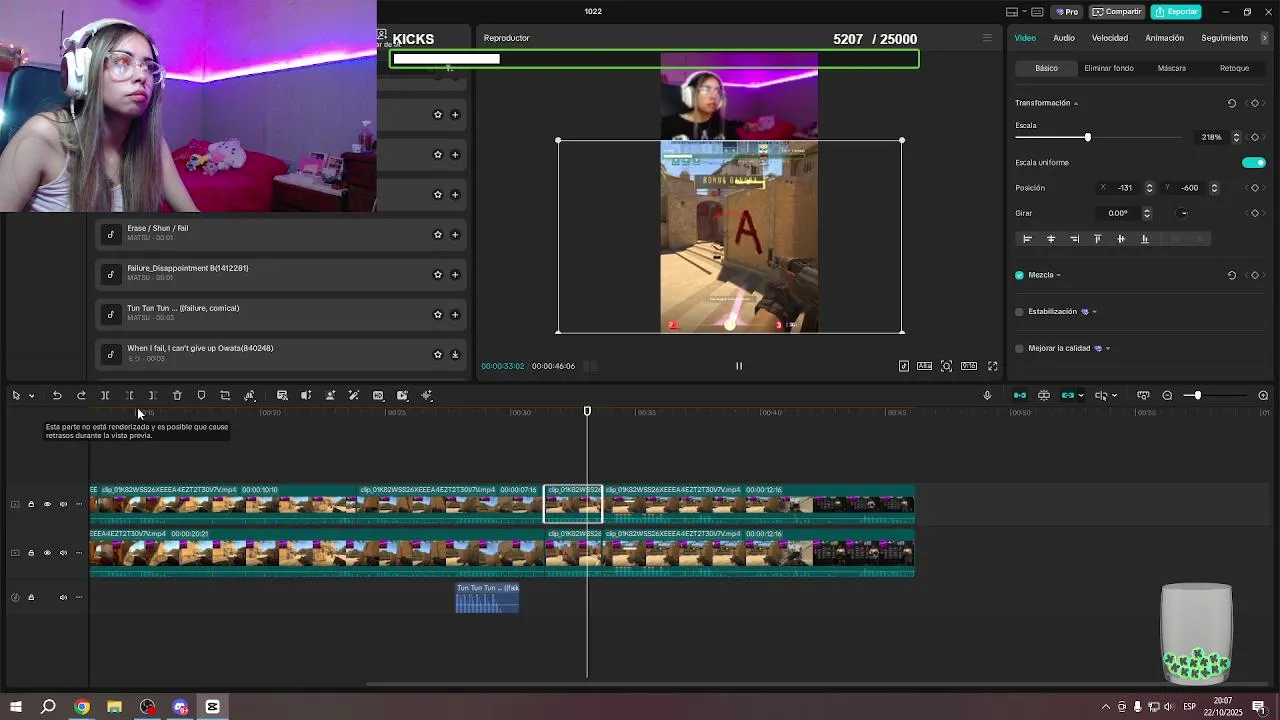
Task: Mute the second video track
Action: tap(63, 553)
